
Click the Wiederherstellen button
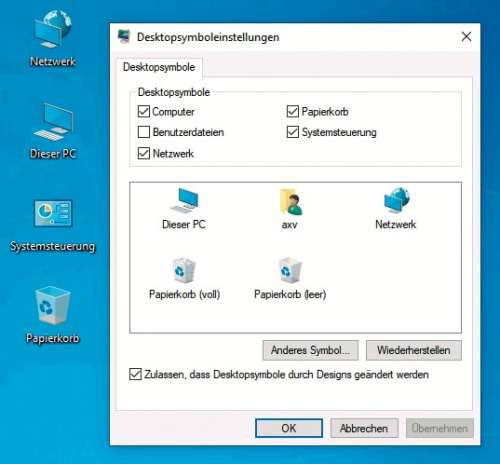coord(414,350)
